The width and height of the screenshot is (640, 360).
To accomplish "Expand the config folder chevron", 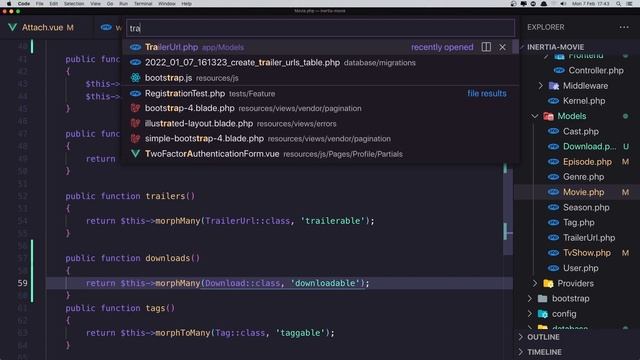I will click(529, 314).
